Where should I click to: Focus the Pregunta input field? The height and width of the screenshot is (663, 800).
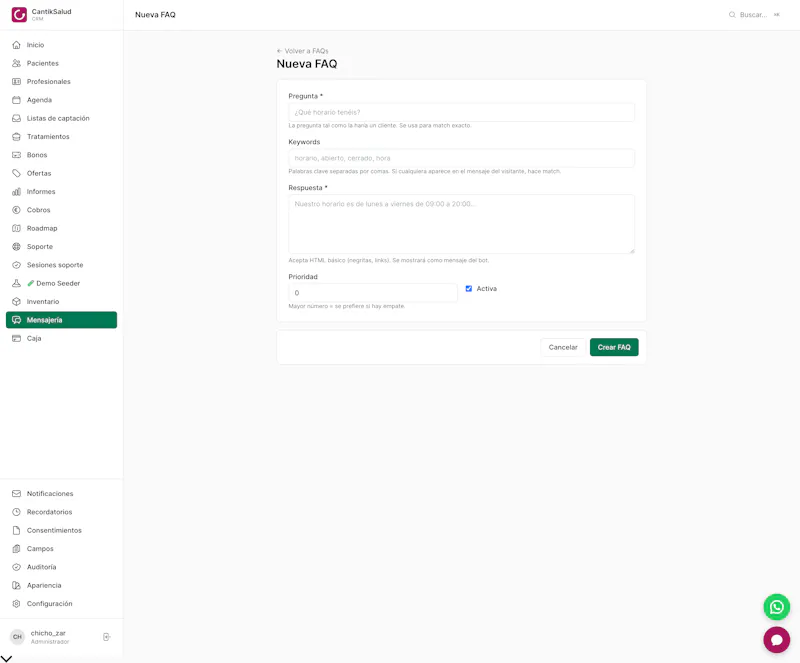pos(461,112)
